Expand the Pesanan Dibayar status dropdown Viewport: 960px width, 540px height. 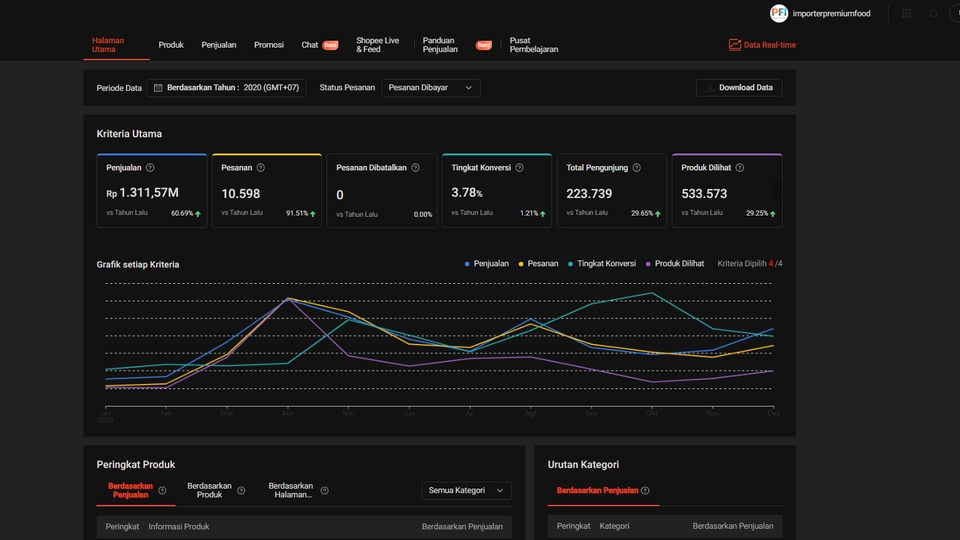pos(430,88)
